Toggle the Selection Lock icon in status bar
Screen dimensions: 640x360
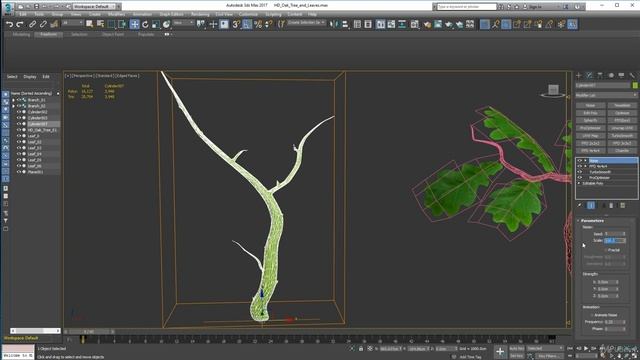point(361,349)
